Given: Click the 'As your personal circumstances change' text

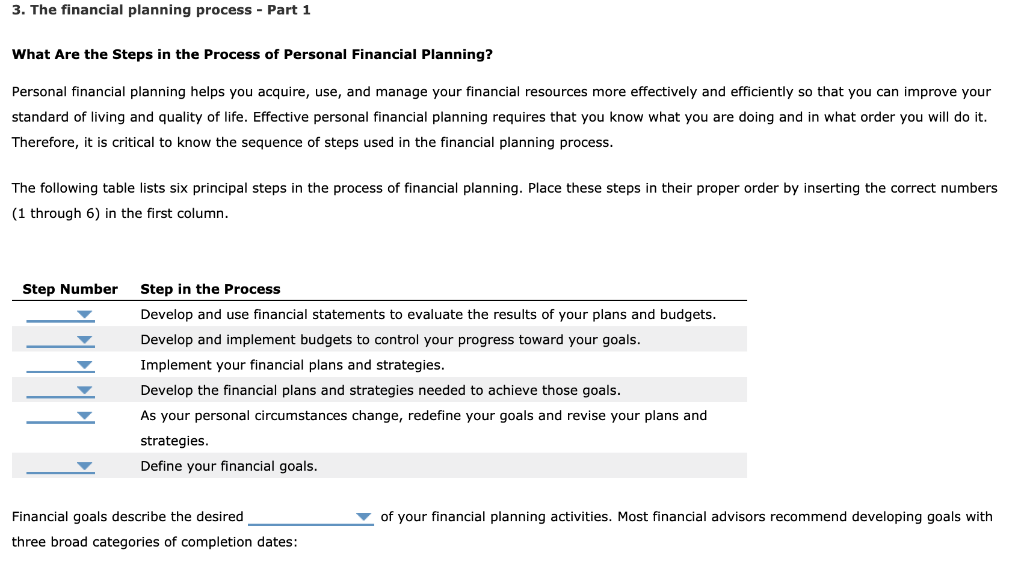Looking at the screenshot, I should [x=424, y=428].
